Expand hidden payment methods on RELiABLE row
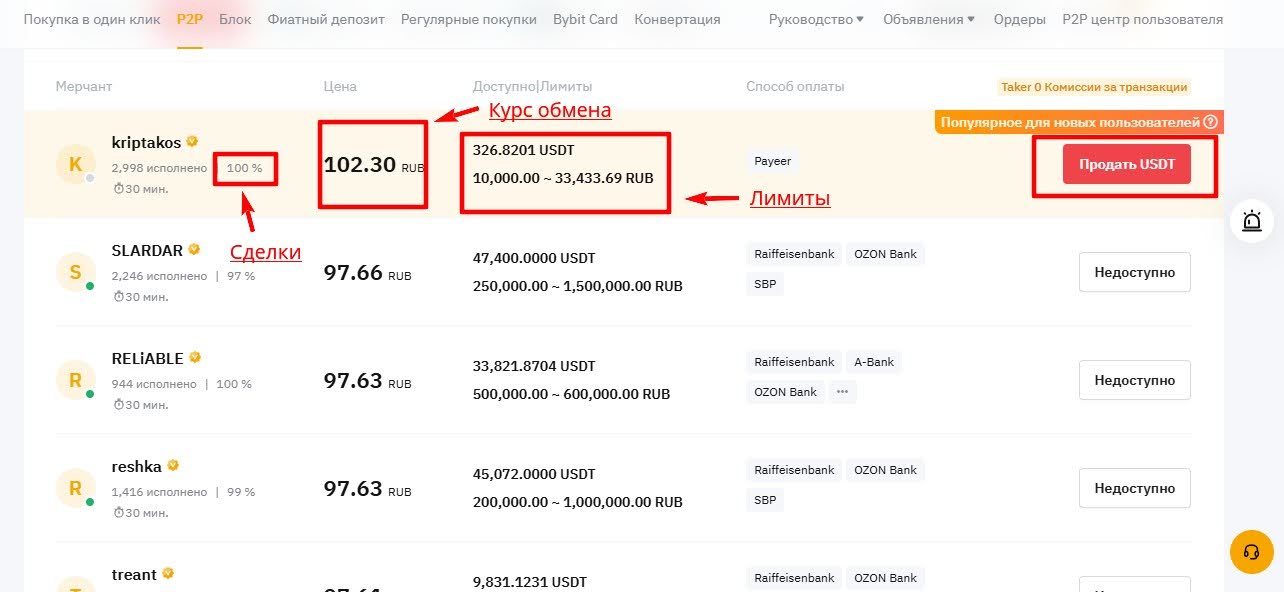This screenshot has height=592, width=1284. point(842,392)
